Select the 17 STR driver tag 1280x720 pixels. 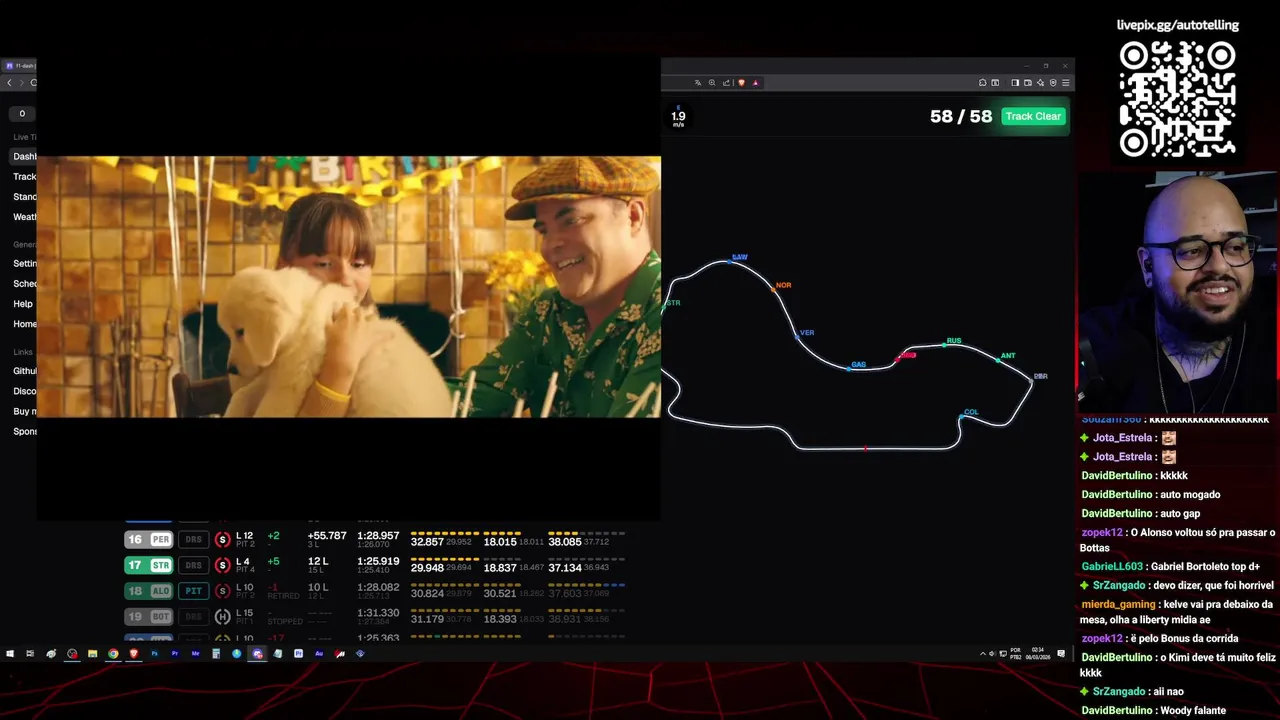click(x=148, y=565)
